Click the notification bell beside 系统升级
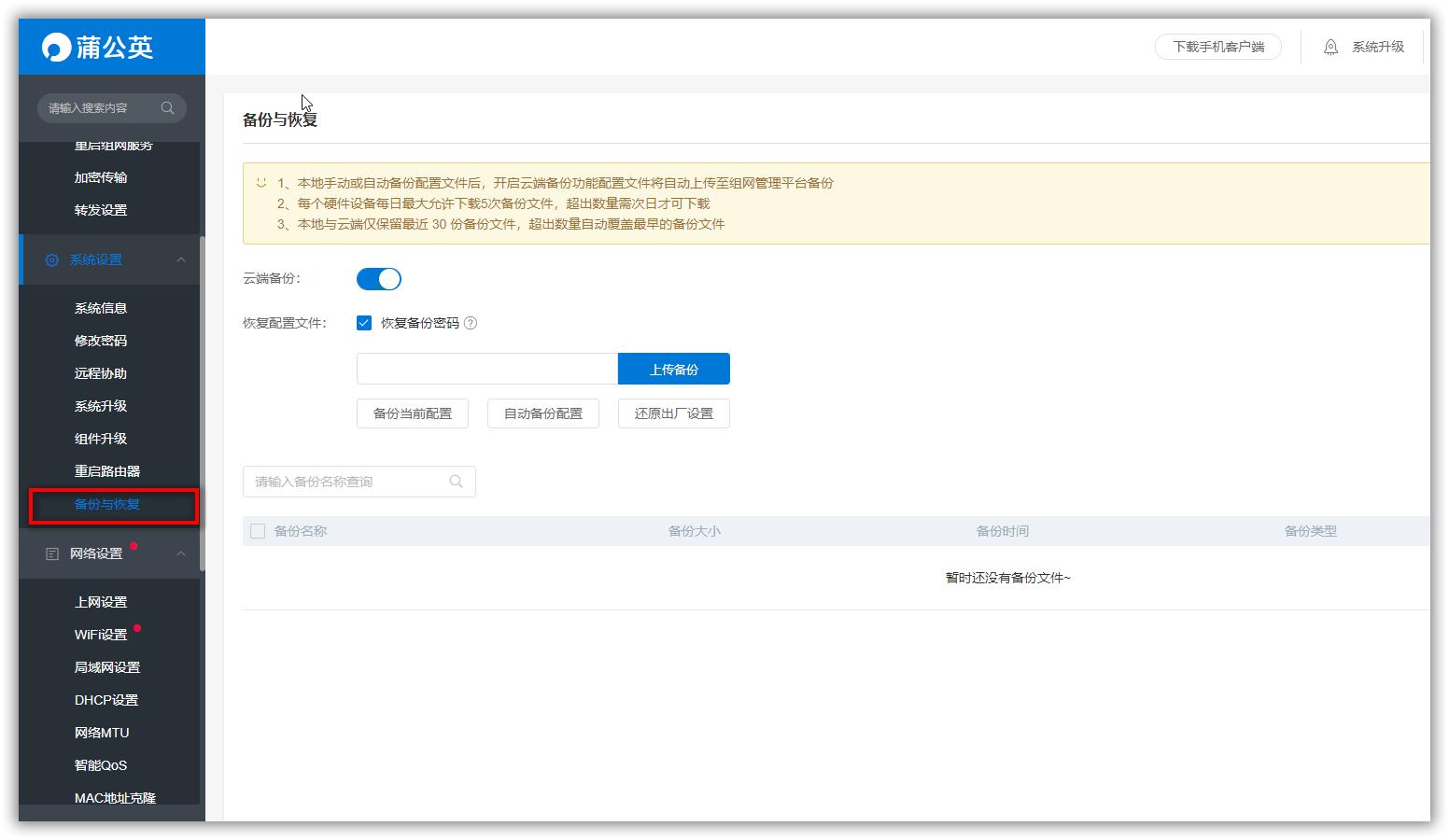This screenshot has width=1449, height=840. 1329,46
